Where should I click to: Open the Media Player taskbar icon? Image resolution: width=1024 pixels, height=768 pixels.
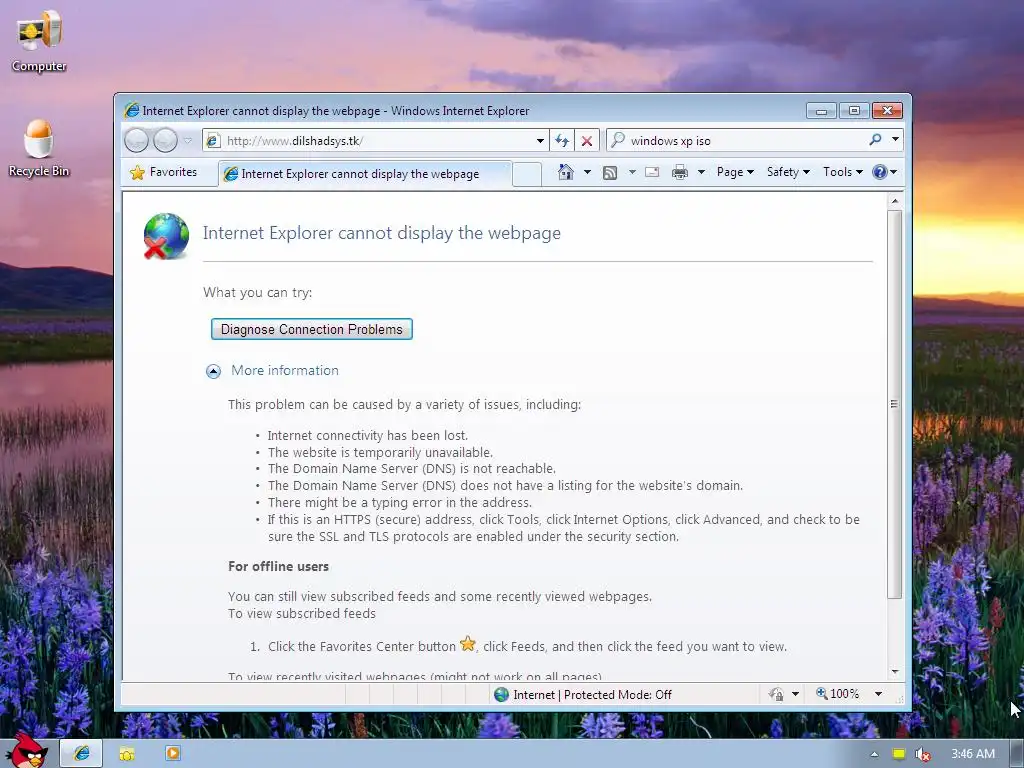[172, 754]
